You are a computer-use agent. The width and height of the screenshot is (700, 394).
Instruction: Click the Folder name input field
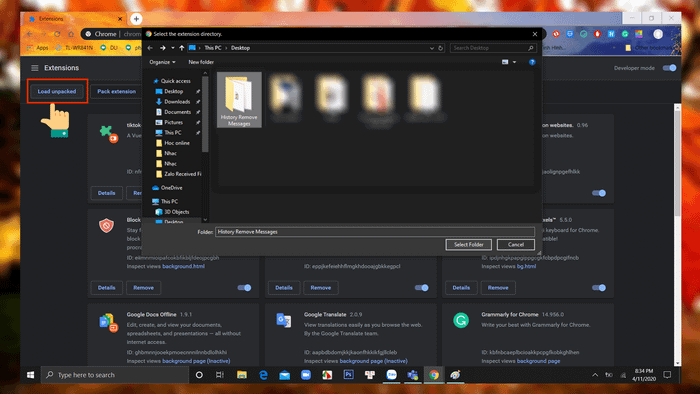[375, 232]
